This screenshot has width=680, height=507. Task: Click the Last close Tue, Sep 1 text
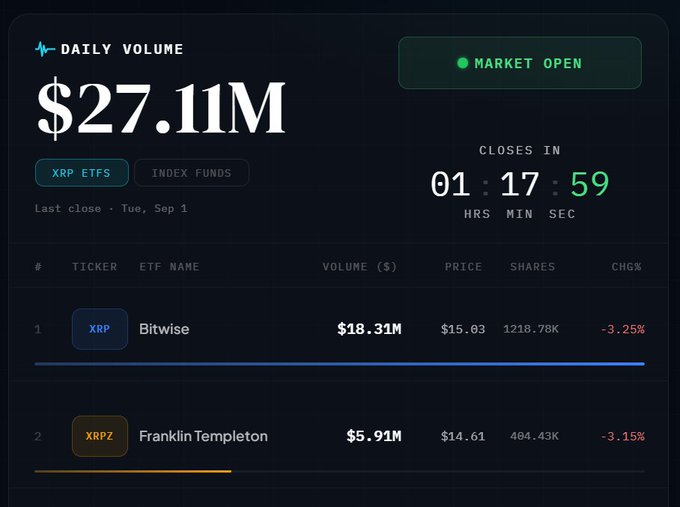111,208
